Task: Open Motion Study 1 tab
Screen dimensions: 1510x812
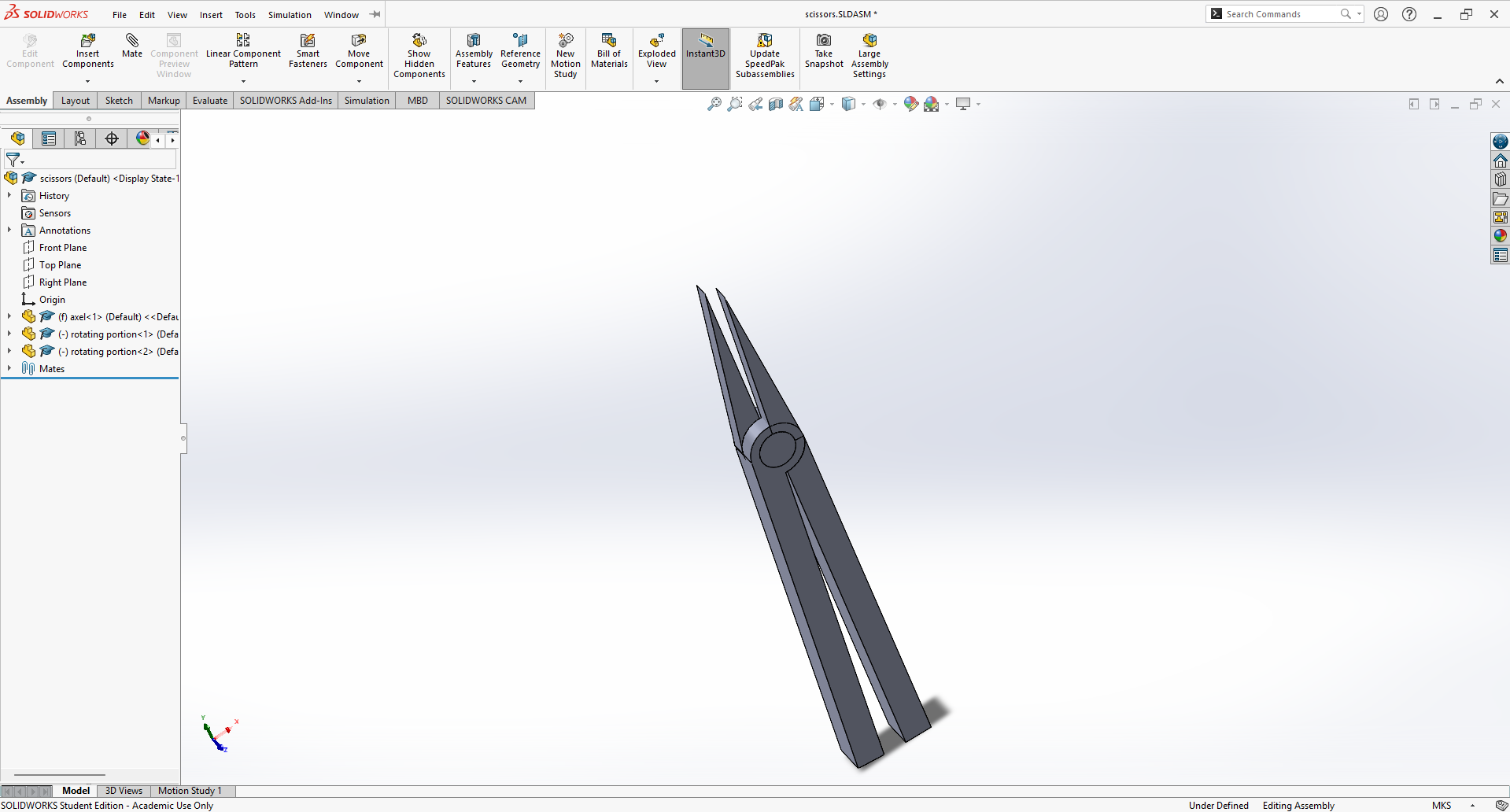Action: tap(190, 791)
